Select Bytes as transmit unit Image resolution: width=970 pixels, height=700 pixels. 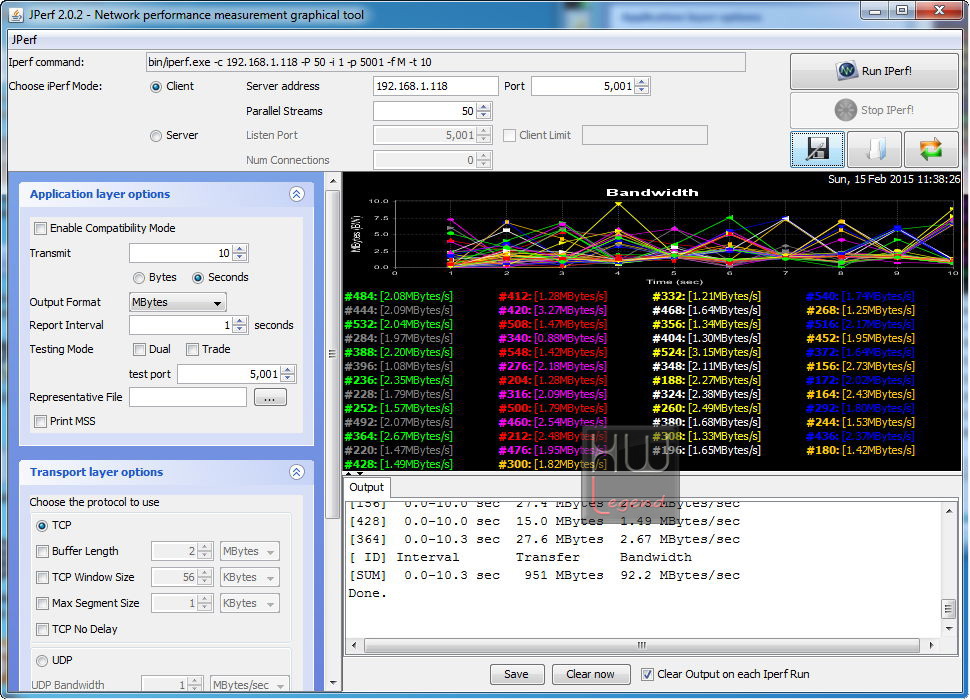click(139, 278)
